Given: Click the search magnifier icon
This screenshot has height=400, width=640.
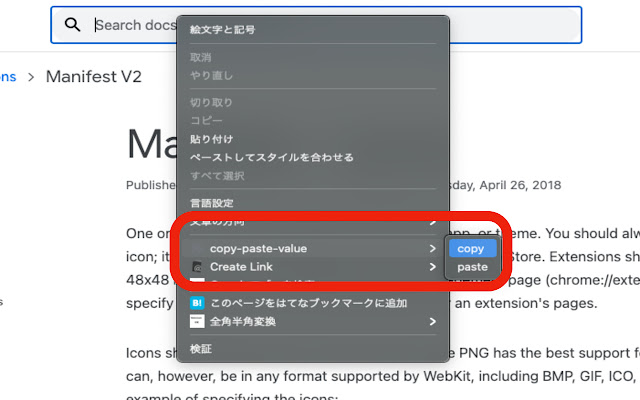Looking at the screenshot, I should point(72,25).
